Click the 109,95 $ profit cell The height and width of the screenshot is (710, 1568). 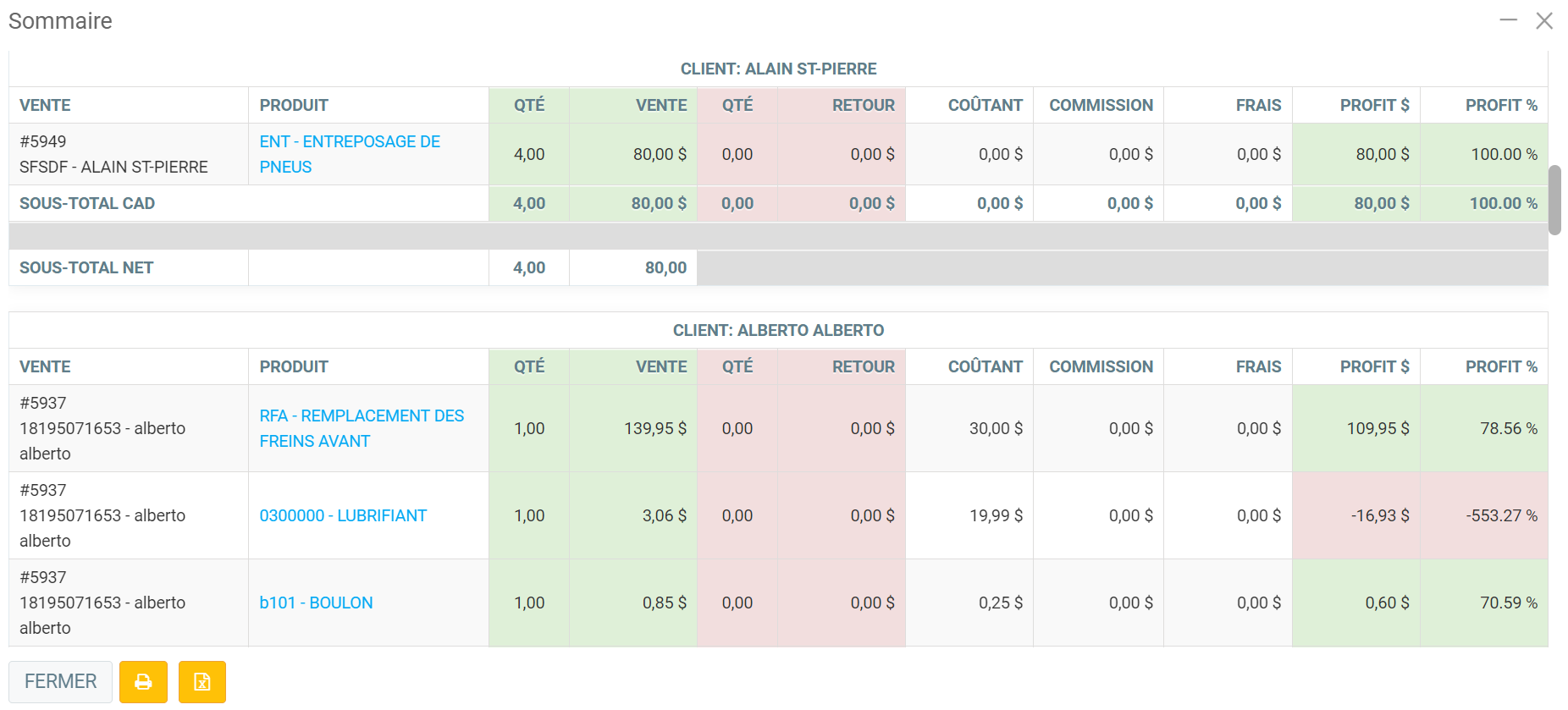tap(1377, 428)
